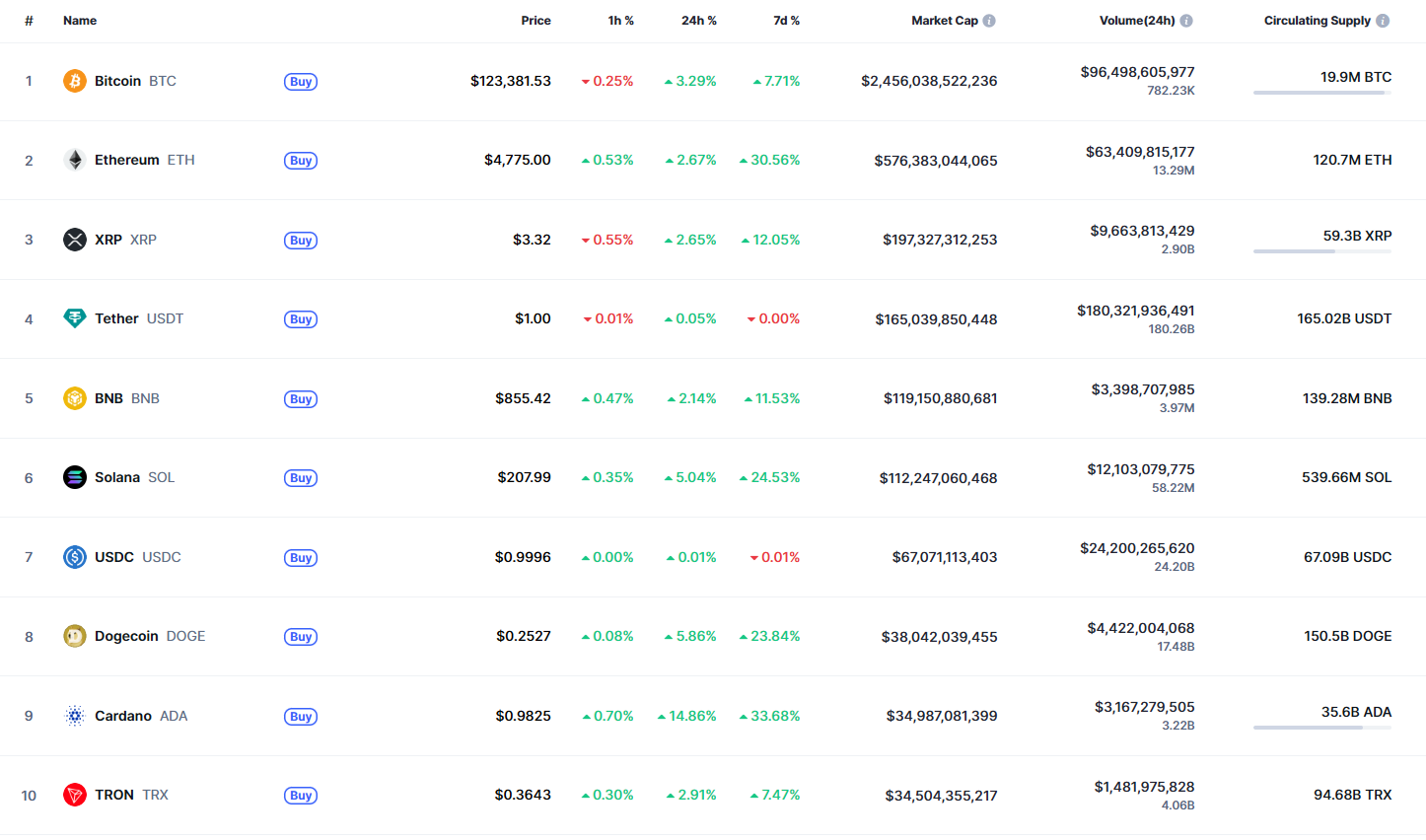Image resolution: width=1426 pixels, height=840 pixels.
Task: Select the XRP logo icon
Action: tap(75, 240)
